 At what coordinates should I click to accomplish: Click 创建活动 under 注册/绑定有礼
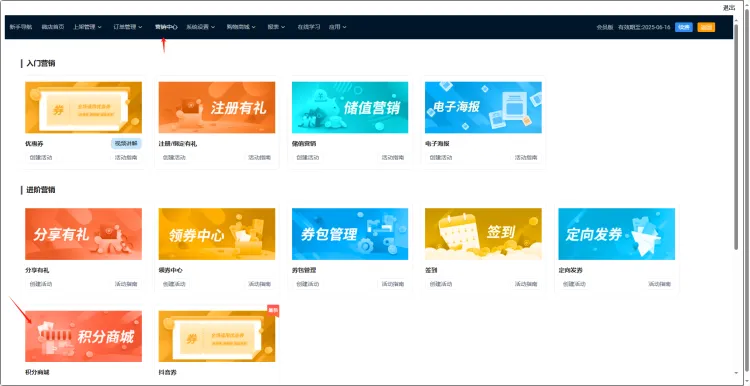174,157
